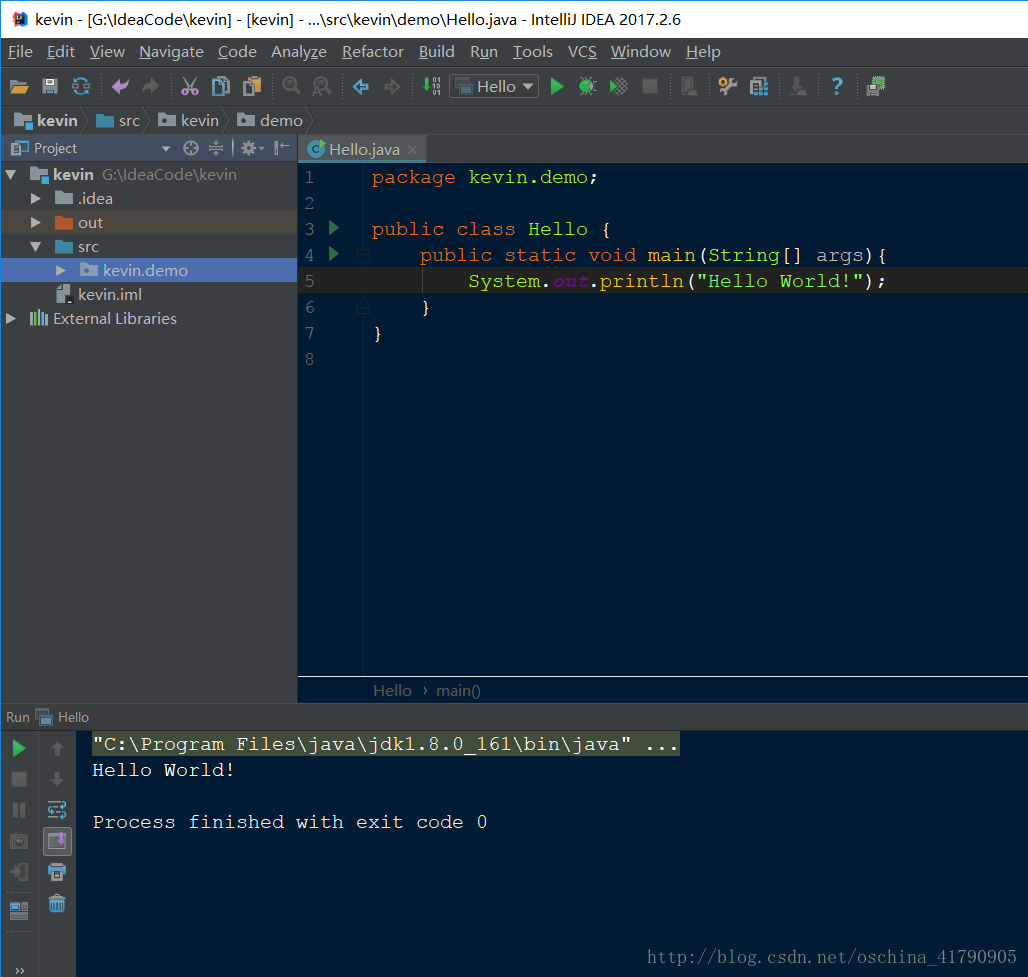
Task: Run the Hello application with green toolbar icon
Action: (x=557, y=86)
